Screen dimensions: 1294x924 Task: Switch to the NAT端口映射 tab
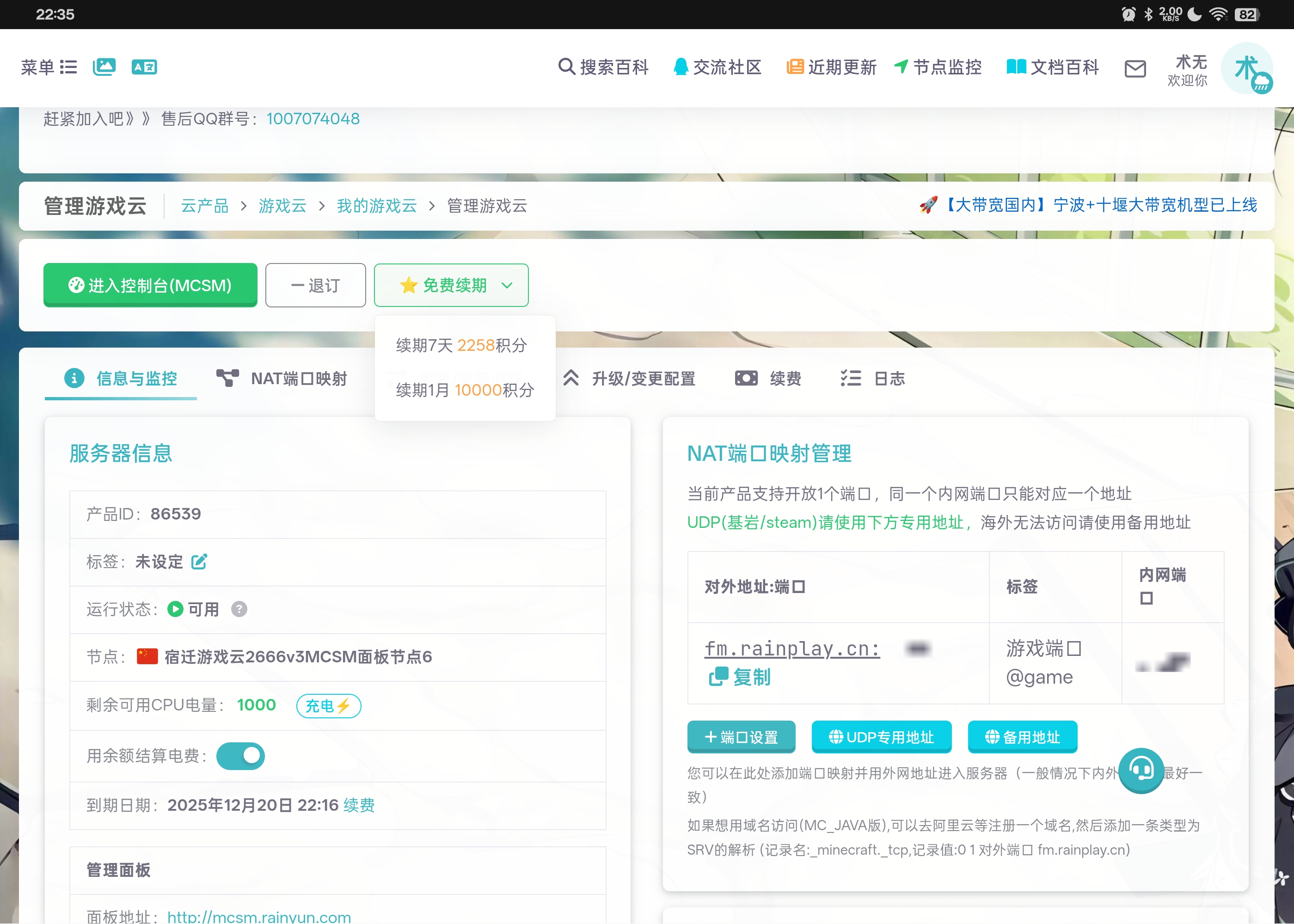pyautogui.click(x=282, y=379)
